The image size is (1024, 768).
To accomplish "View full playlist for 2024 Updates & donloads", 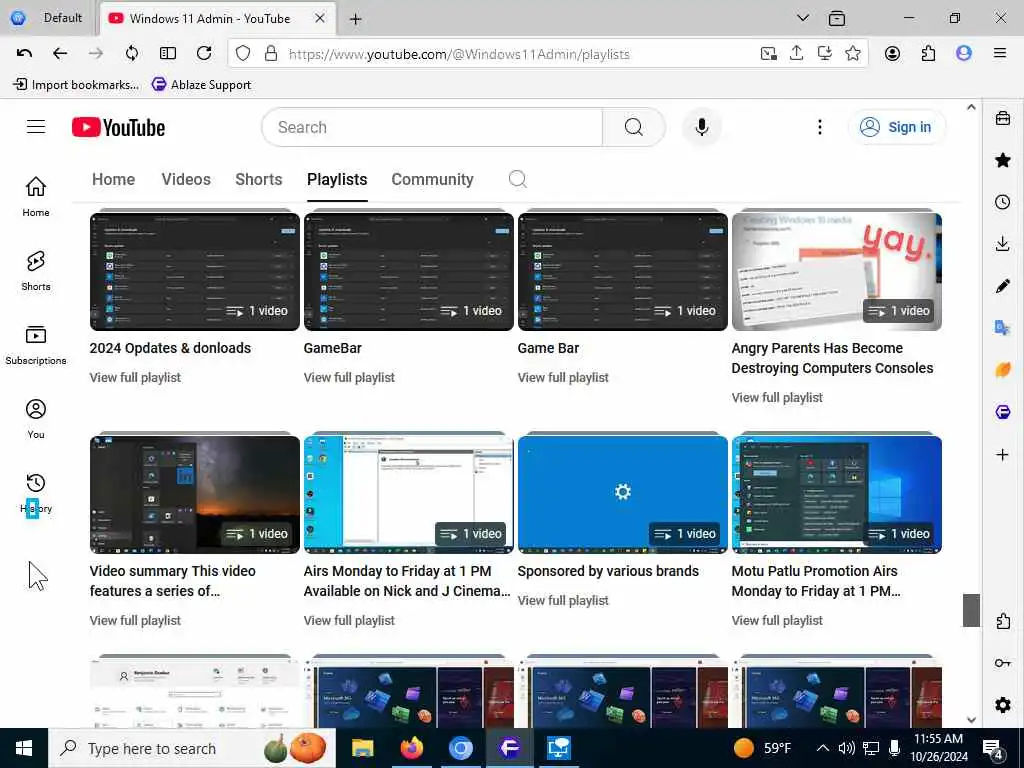I will coord(135,377).
